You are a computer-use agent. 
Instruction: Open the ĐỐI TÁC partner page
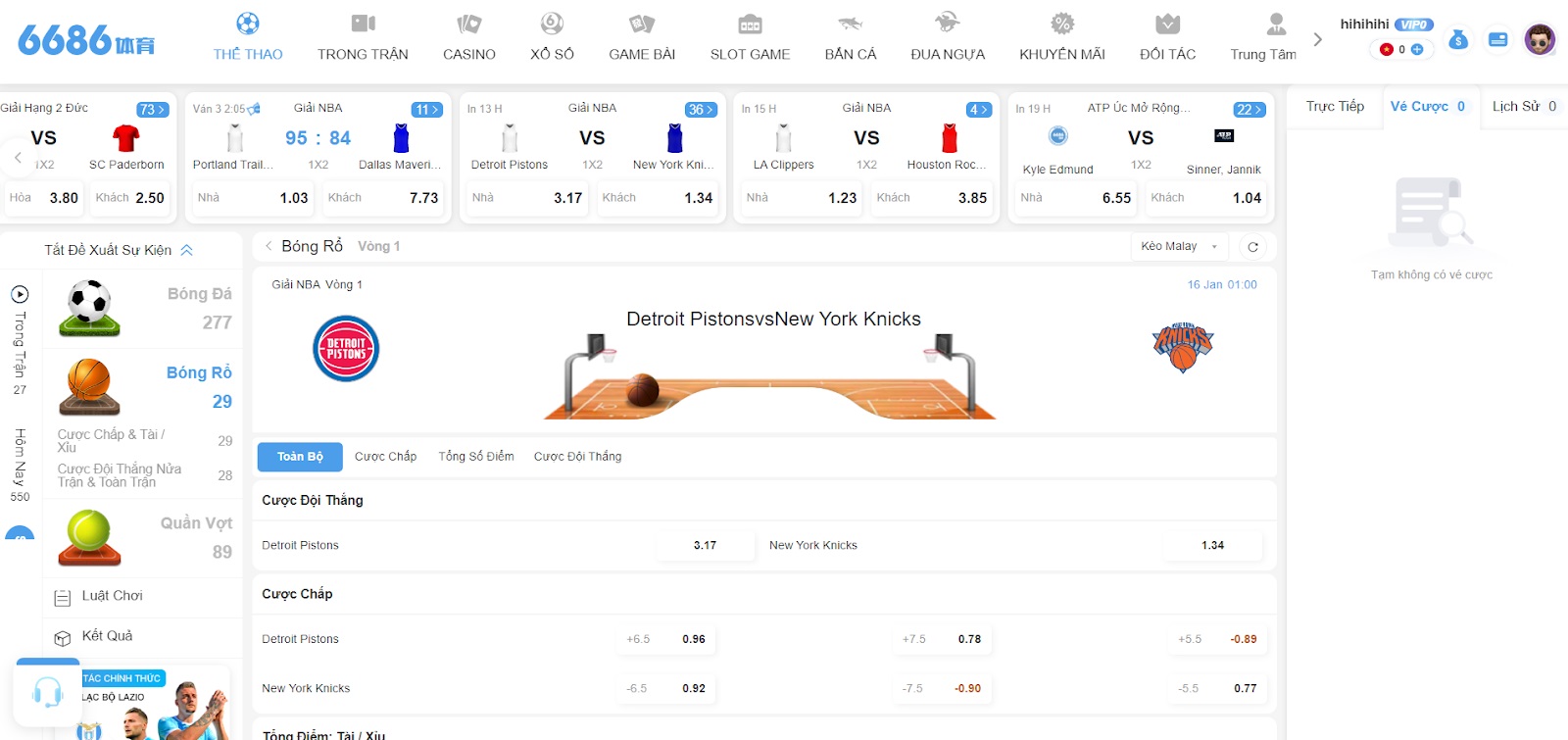point(1167,37)
